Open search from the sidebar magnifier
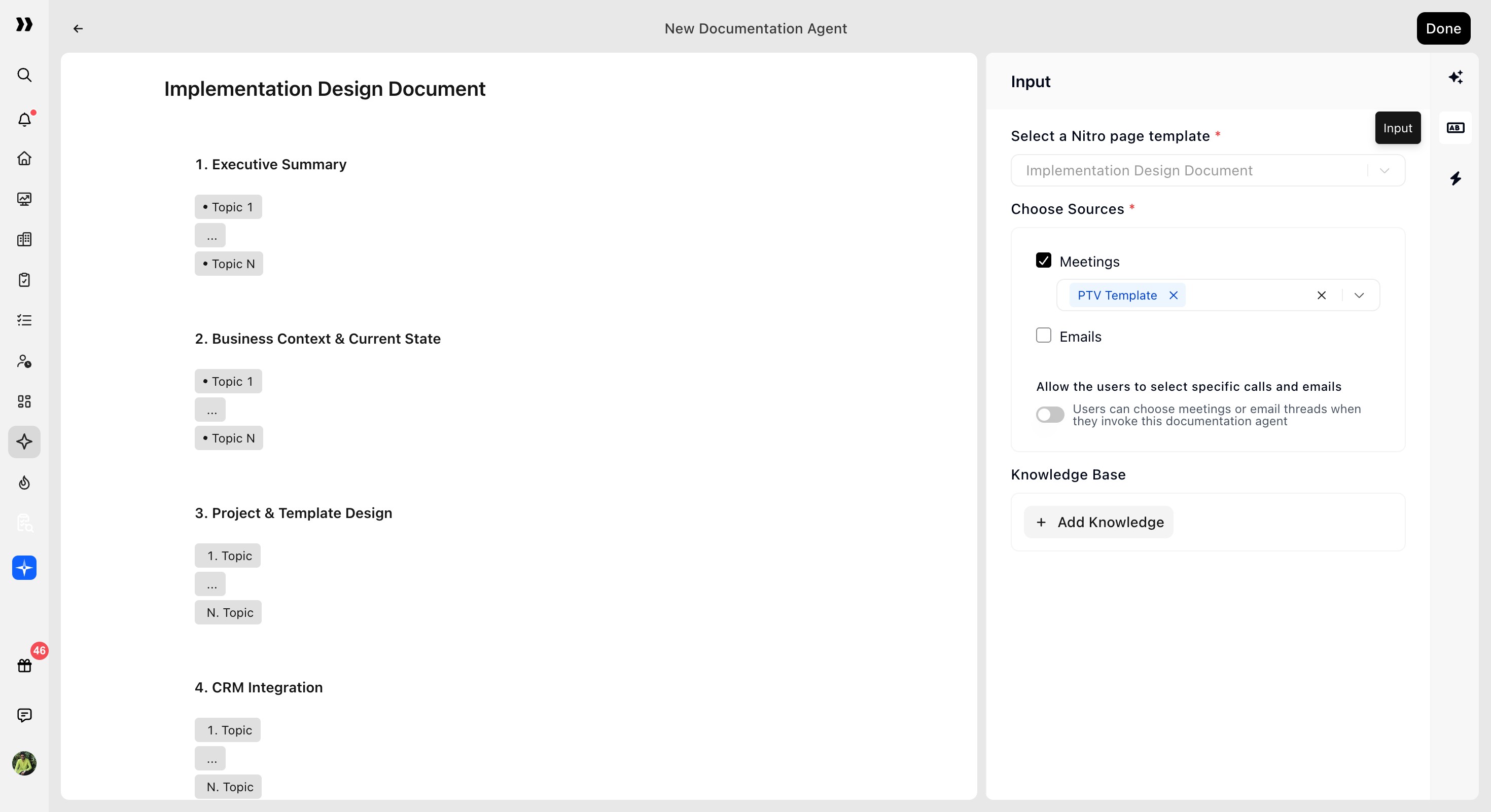Screen dimensions: 1491x812 (x=24, y=75)
